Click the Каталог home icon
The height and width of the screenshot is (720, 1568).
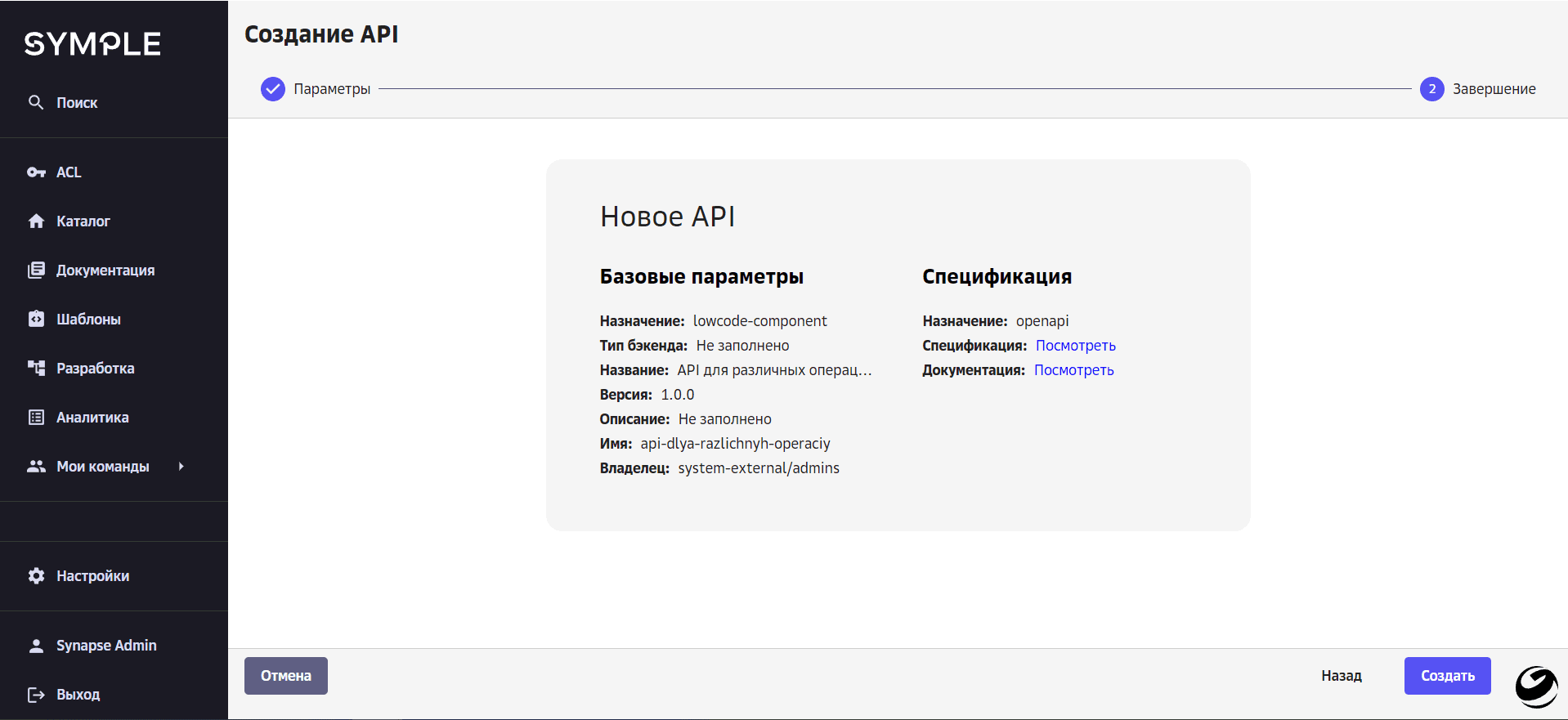coord(36,221)
